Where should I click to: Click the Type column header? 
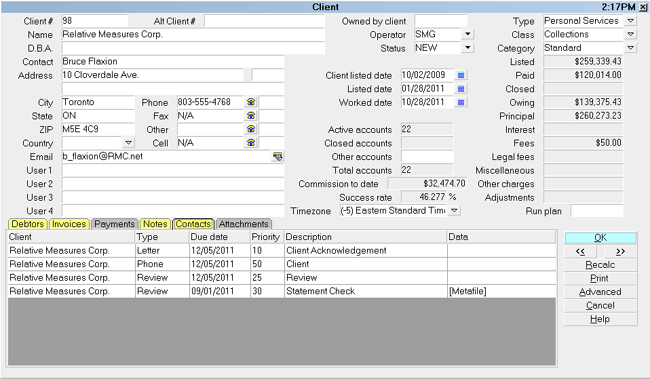(162, 237)
